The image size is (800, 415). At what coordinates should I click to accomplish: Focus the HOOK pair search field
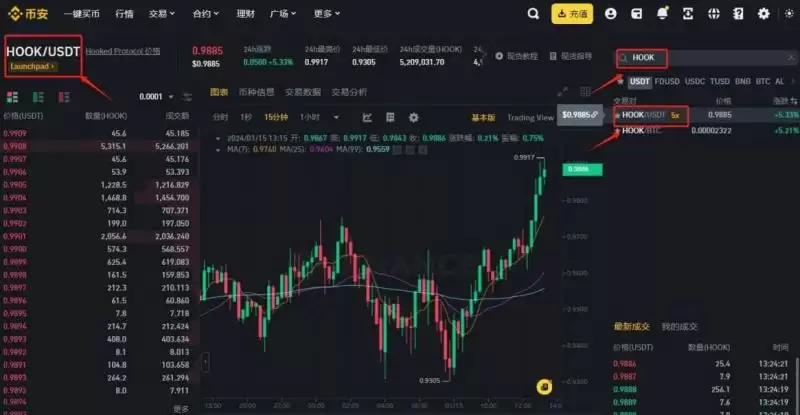[707, 58]
